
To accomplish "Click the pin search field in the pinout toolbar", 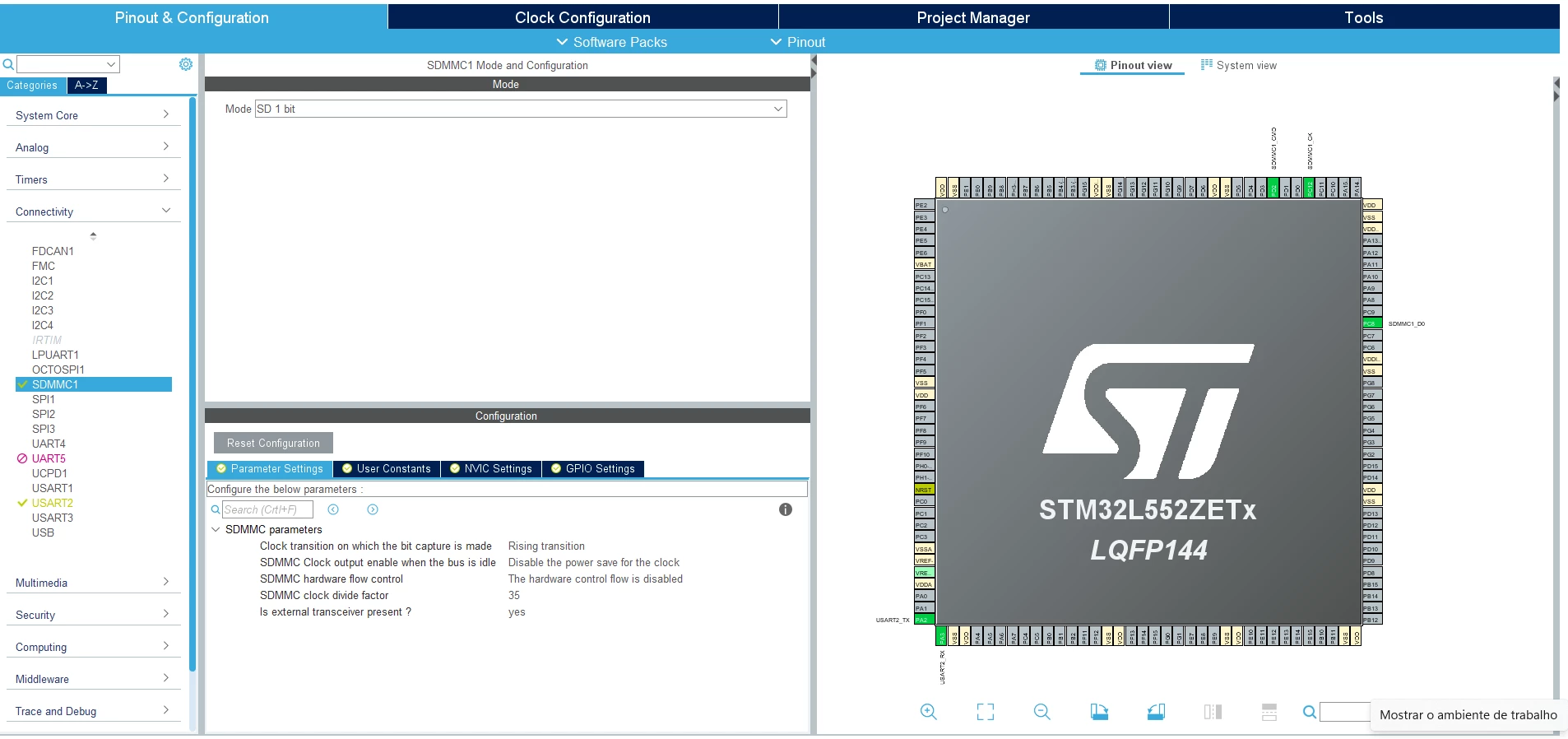I will point(1345,712).
